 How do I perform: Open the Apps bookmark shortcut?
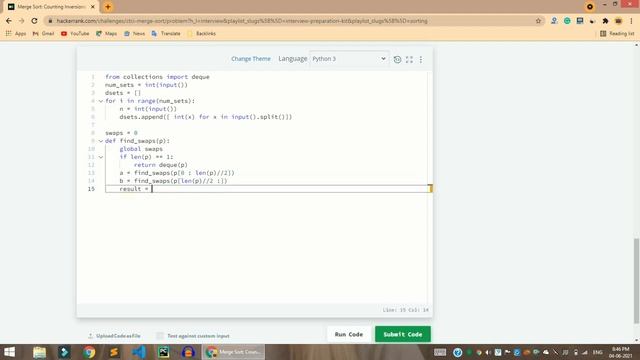click(16, 33)
